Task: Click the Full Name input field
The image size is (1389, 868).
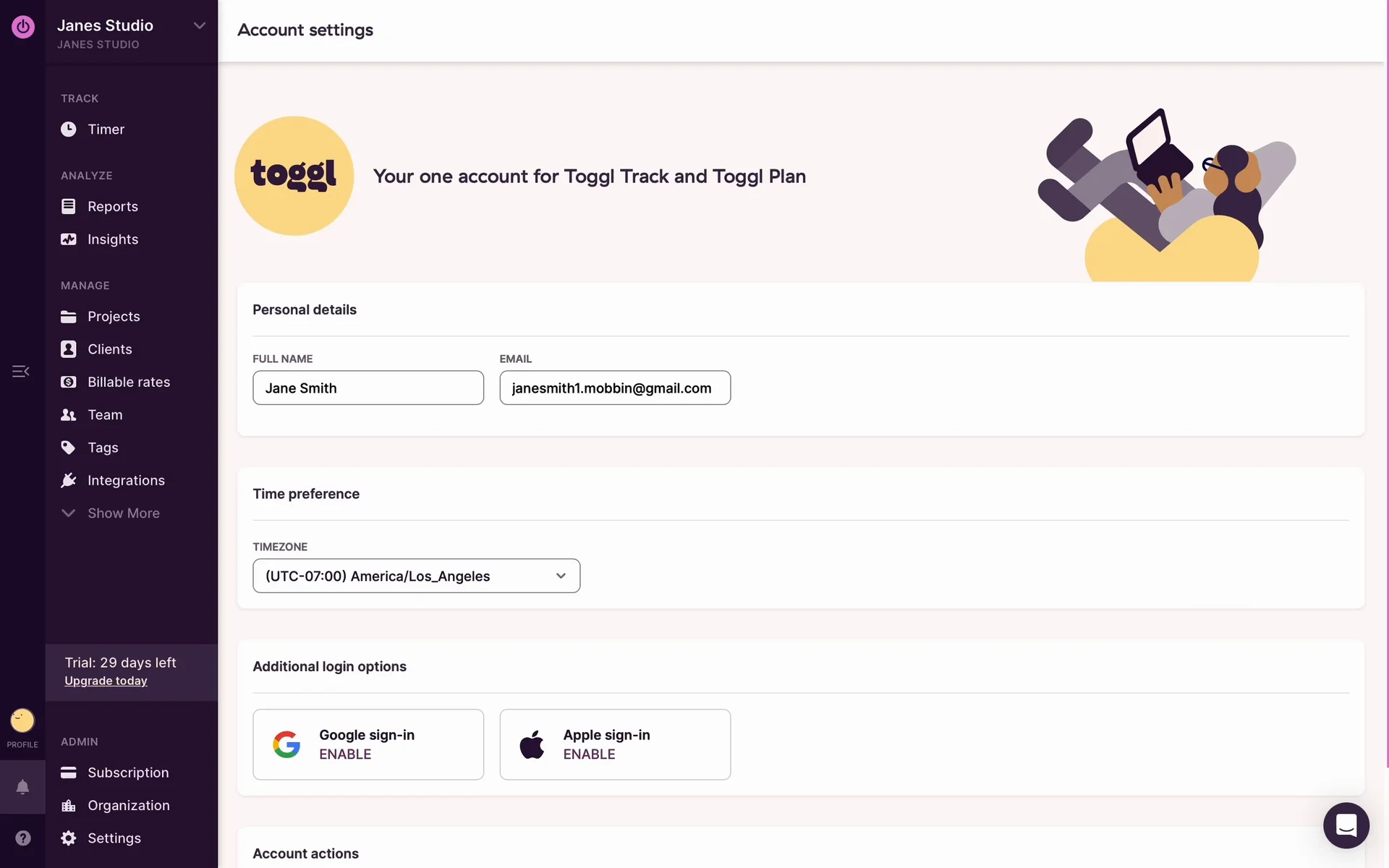Action: (368, 388)
